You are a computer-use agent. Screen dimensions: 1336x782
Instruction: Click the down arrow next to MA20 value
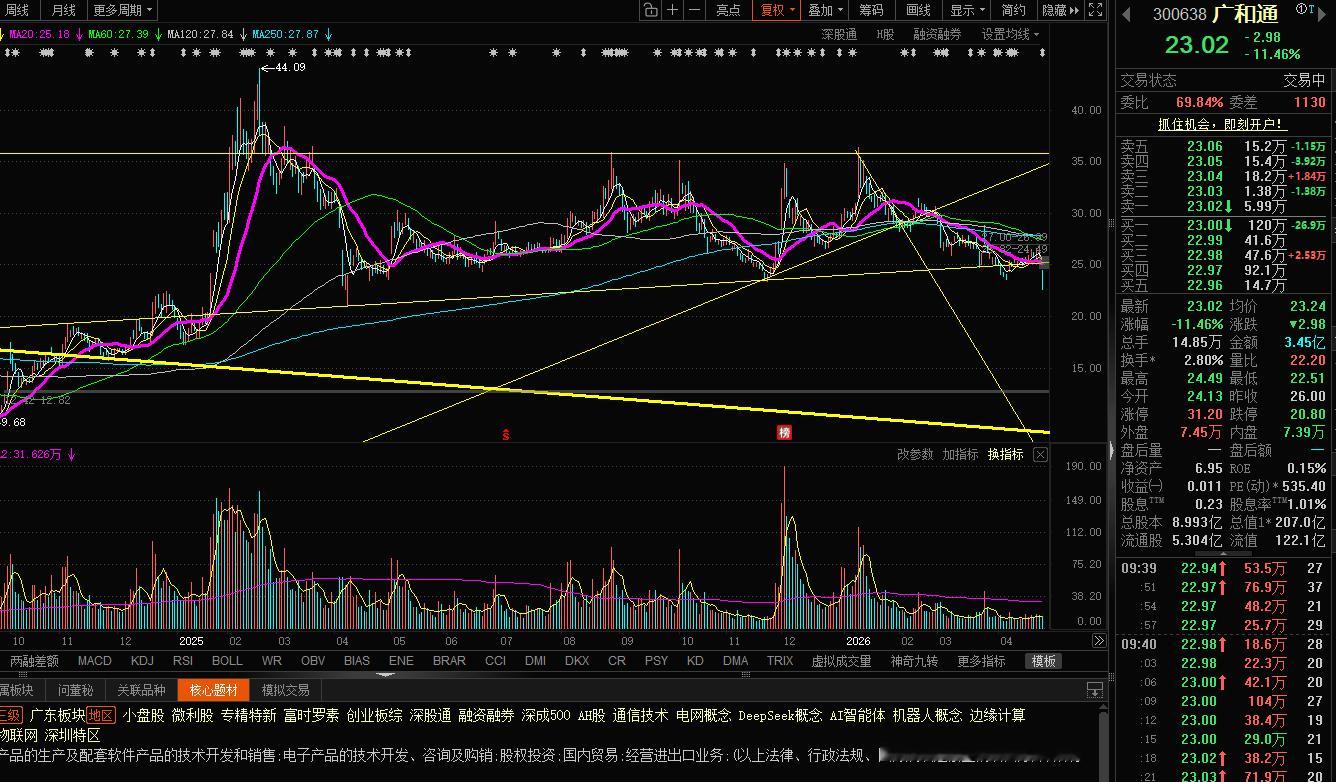pos(77,34)
